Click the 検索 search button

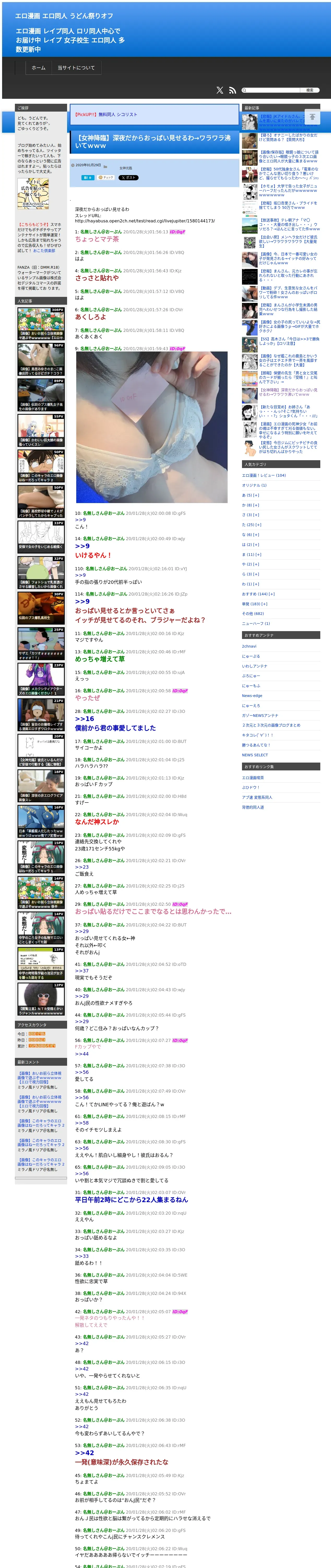click(310, 90)
